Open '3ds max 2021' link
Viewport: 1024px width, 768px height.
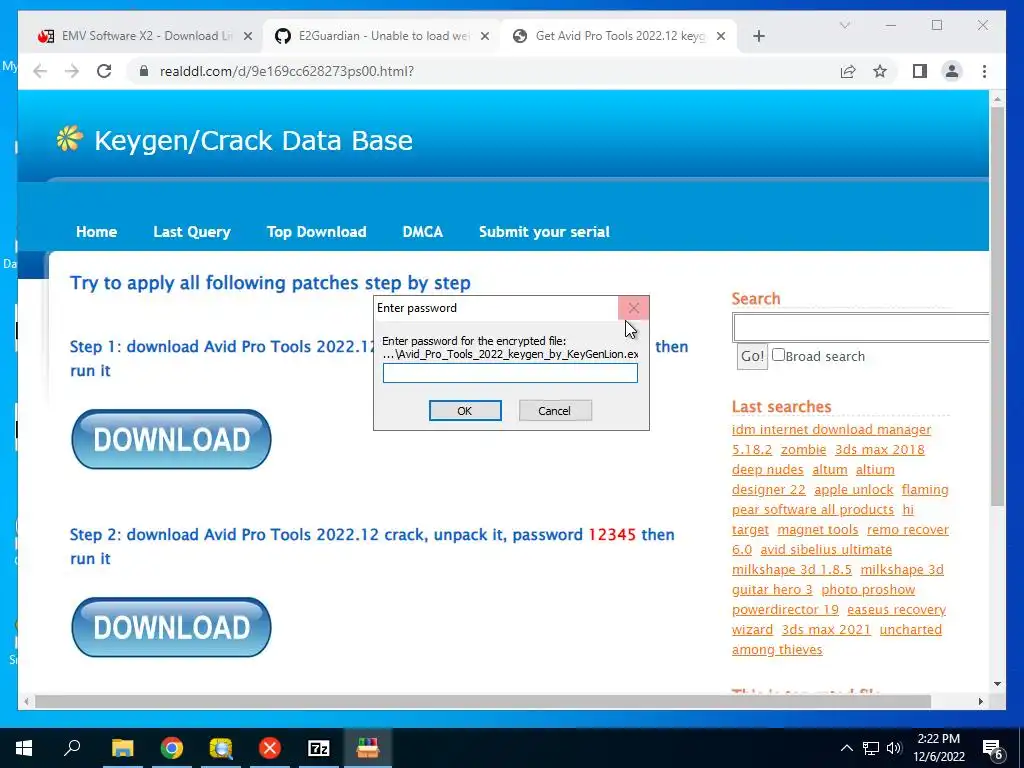[x=826, y=630]
